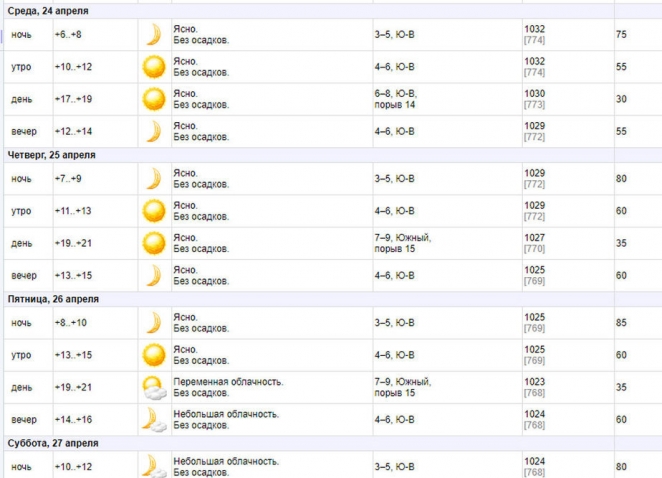Click the humidity value 85 on Friday night
The height and width of the screenshot is (478, 662).
[621, 323]
